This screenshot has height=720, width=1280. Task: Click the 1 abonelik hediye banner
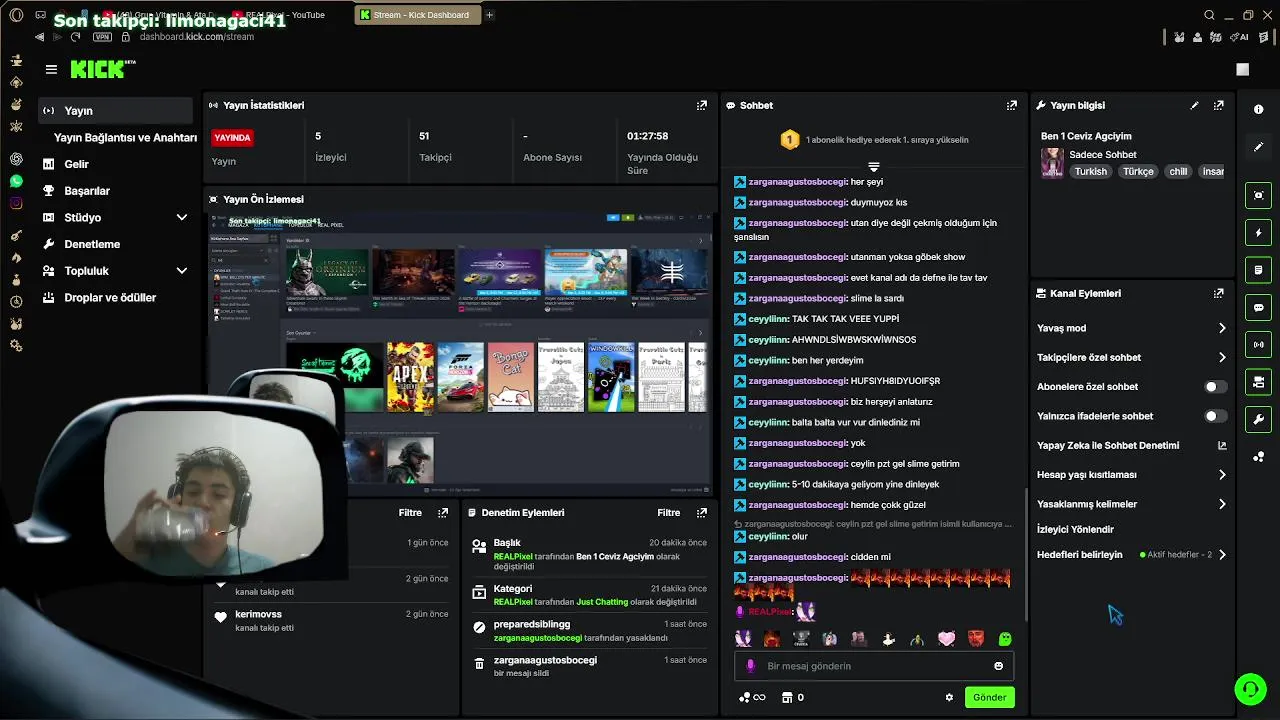click(874, 140)
